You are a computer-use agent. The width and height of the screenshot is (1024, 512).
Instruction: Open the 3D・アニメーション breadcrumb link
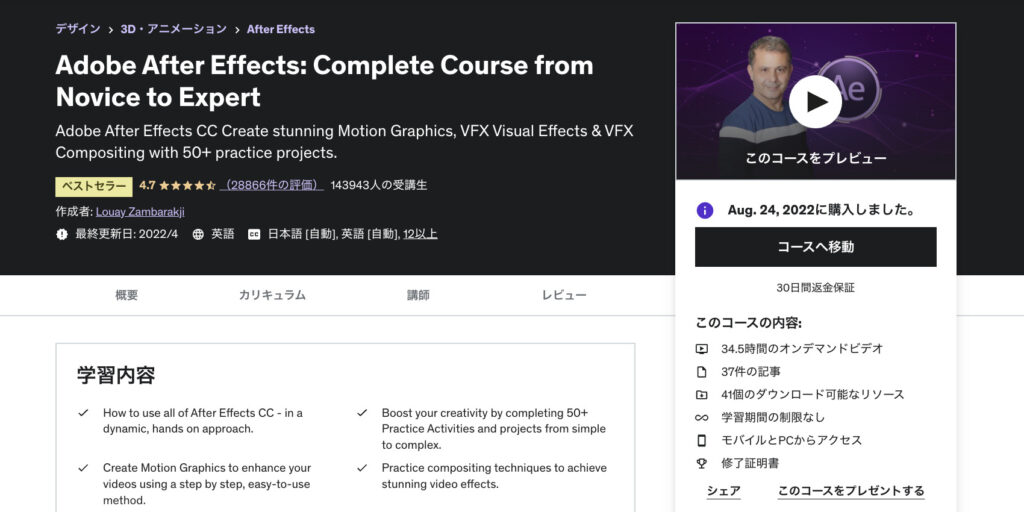pyautogui.click(x=174, y=29)
